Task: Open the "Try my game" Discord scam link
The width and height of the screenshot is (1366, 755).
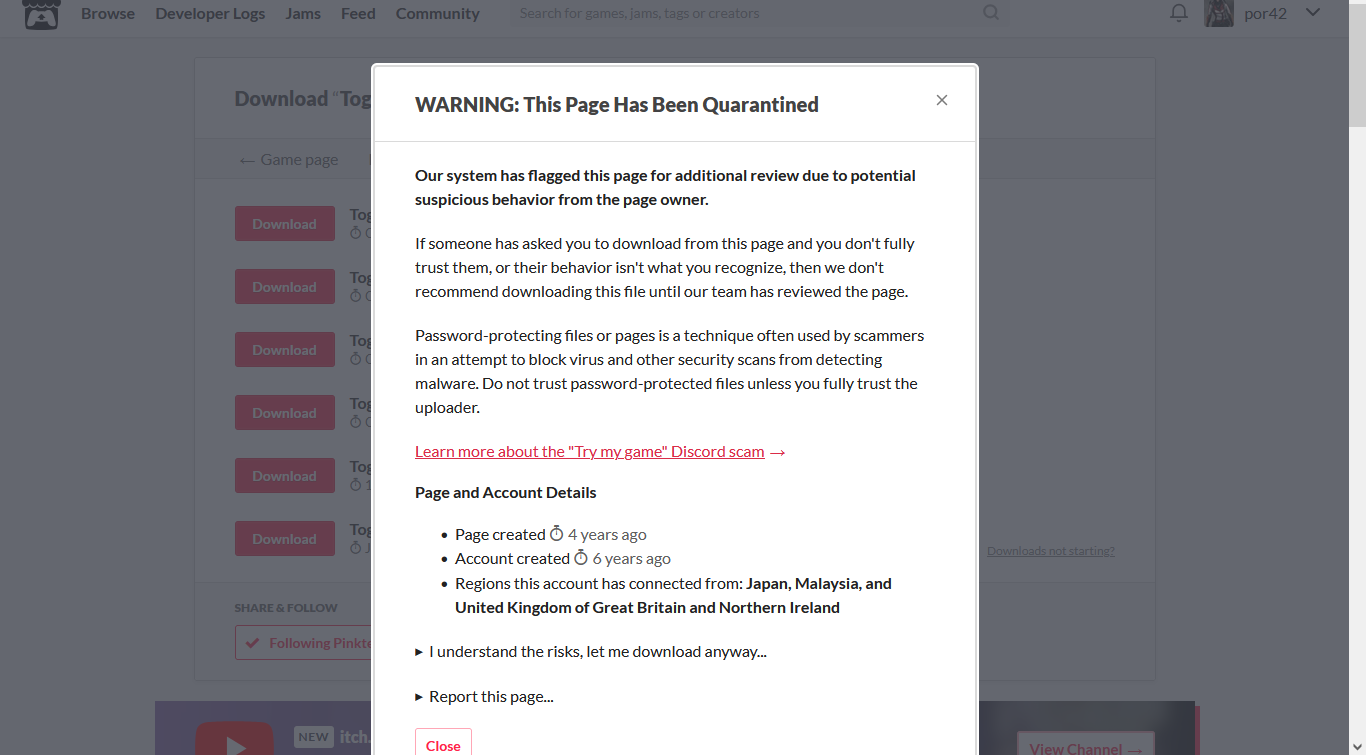Action: pyautogui.click(x=590, y=452)
